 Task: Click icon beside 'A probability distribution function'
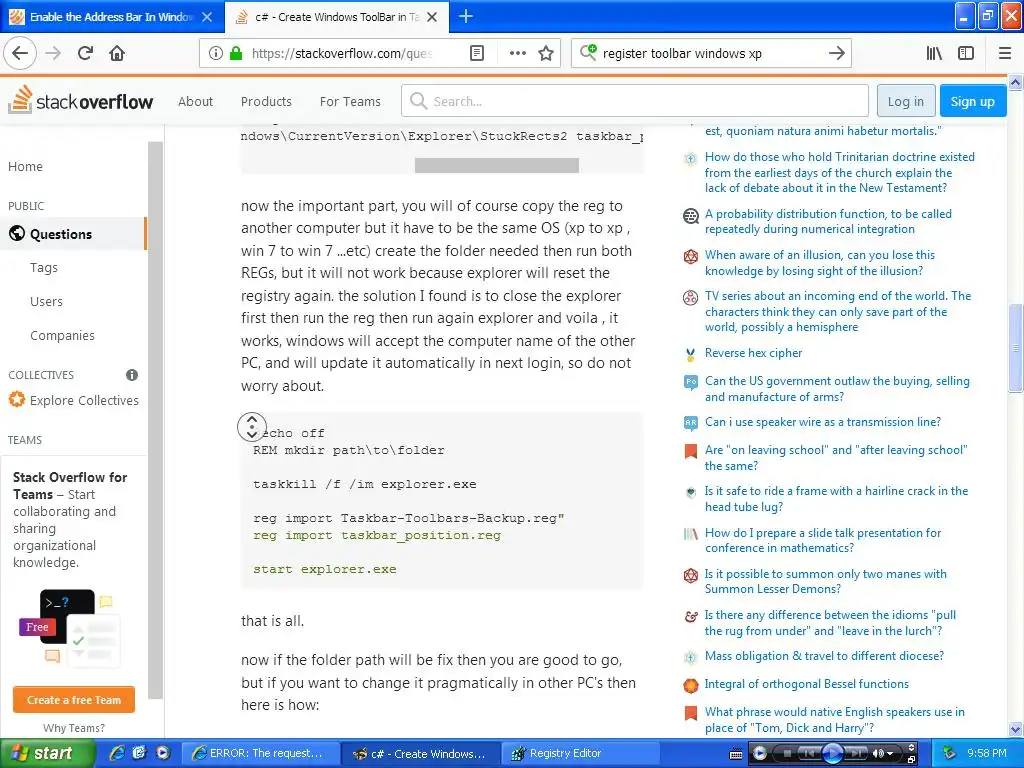[x=690, y=216]
